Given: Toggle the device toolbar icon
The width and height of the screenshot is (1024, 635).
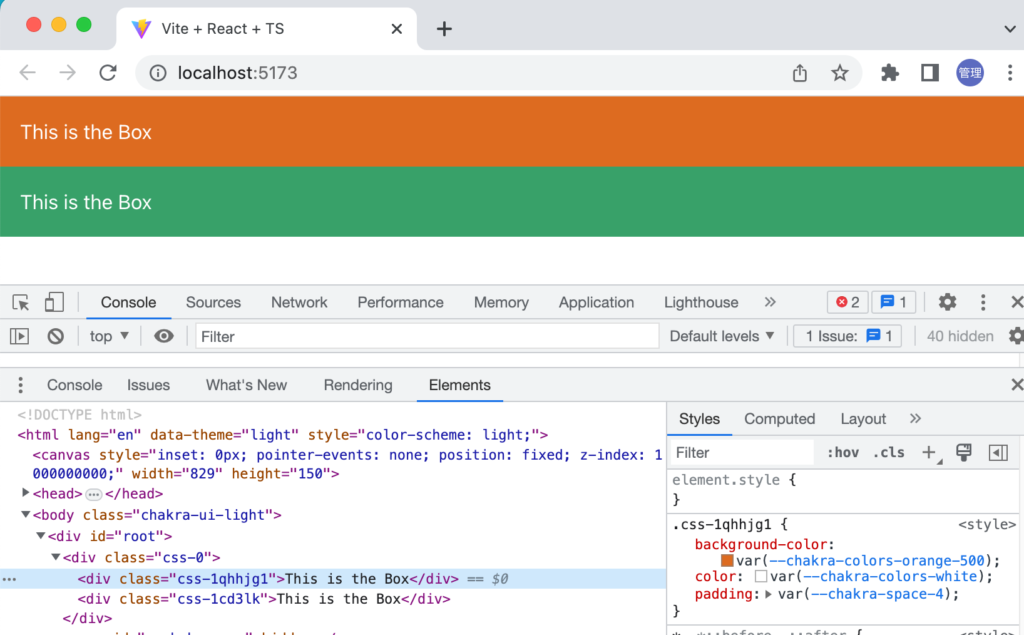Looking at the screenshot, I should click(x=54, y=302).
